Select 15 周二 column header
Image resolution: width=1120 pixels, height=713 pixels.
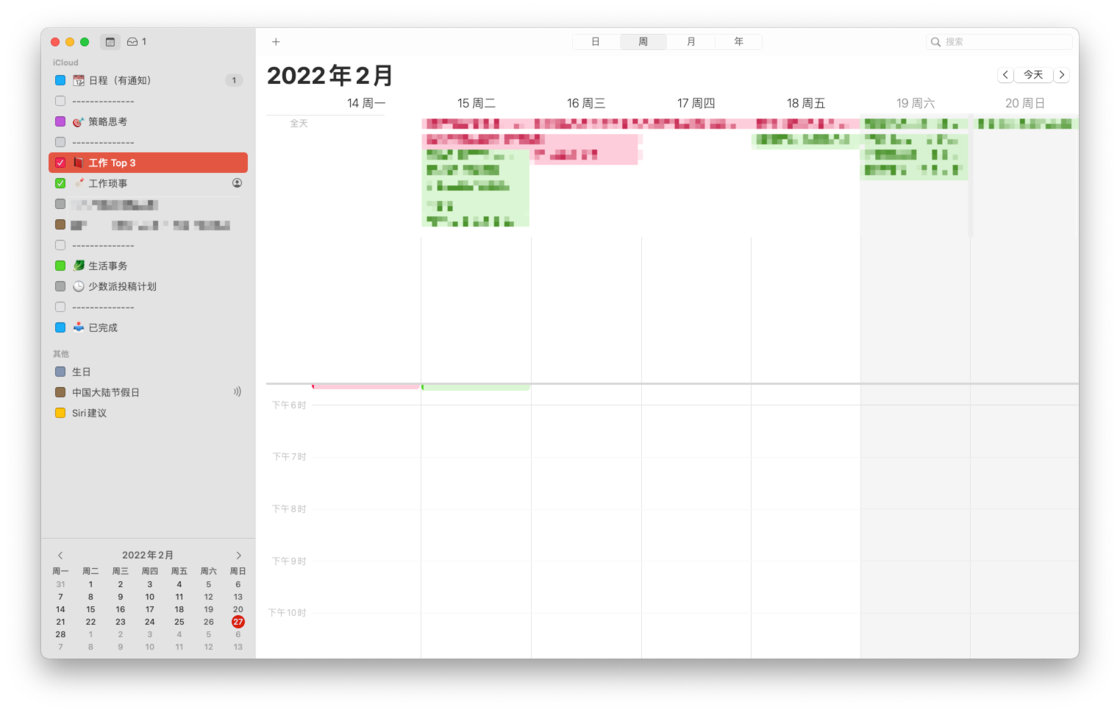click(476, 104)
